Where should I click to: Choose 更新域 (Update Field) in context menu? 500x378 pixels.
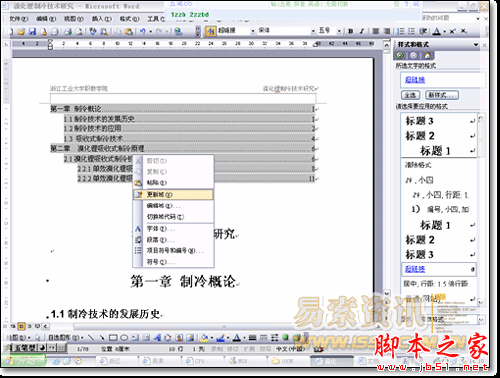[x=173, y=195]
